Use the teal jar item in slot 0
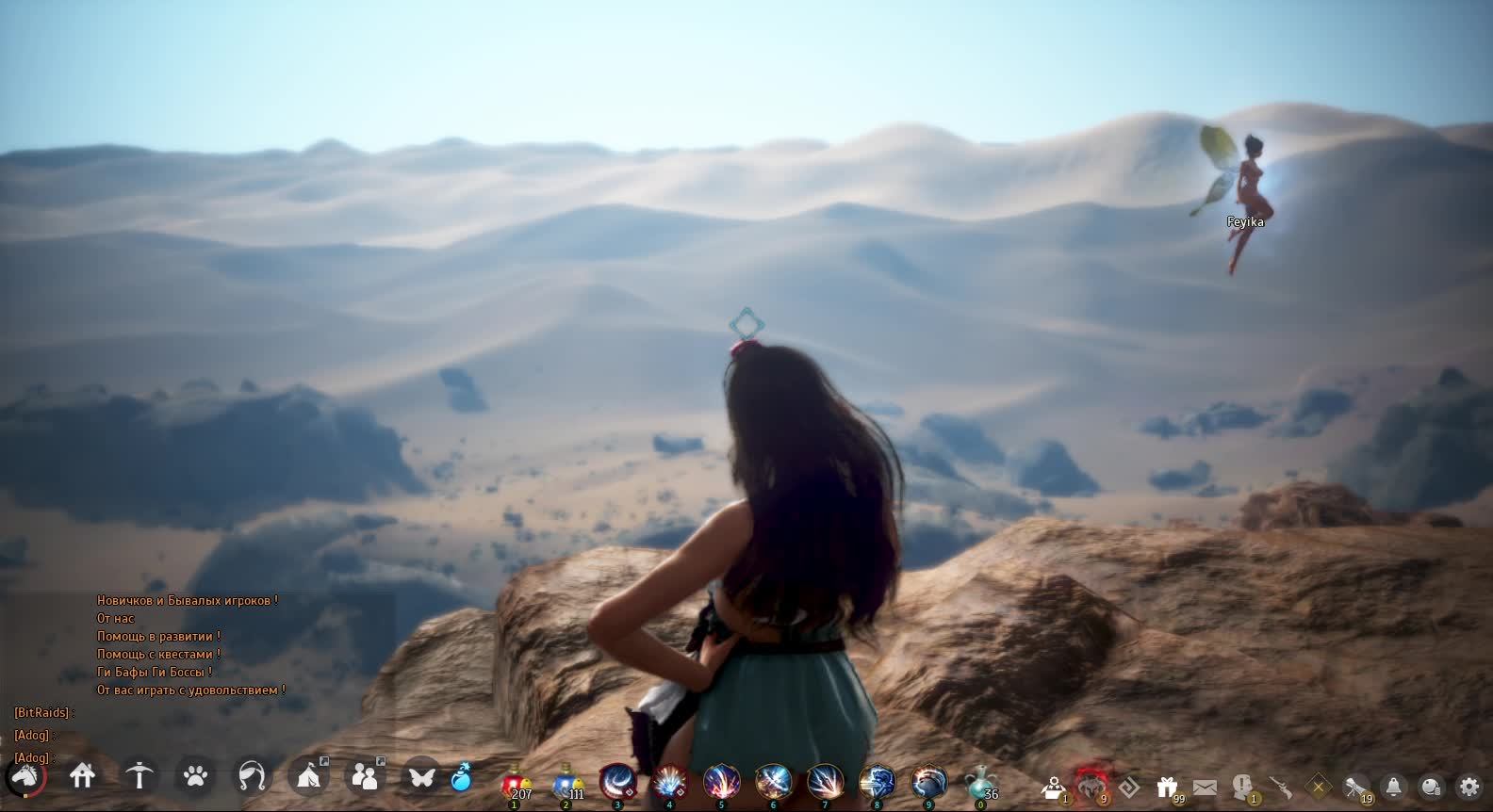This screenshot has height=812, width=1493. click(981, 783)
